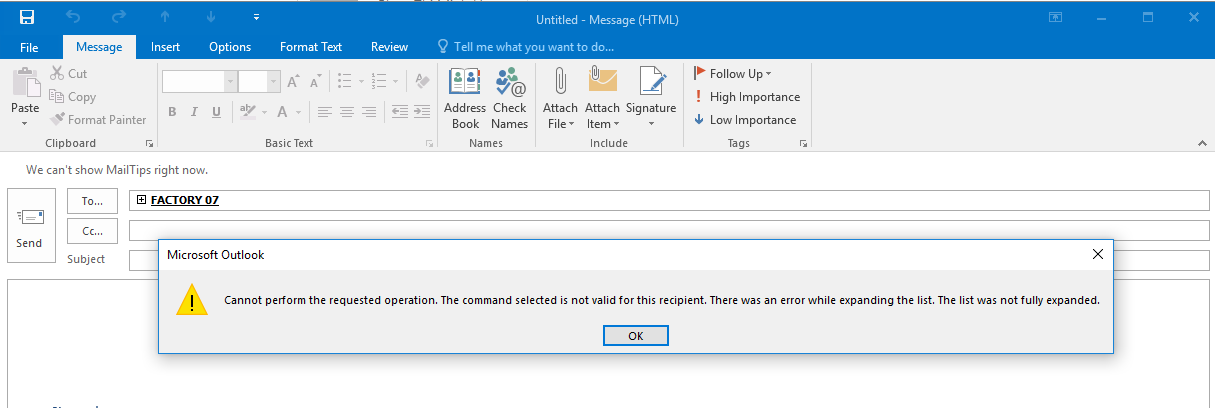Open the Follow Up flag menu
This screenshot has width=1215, height=408.
click(733, 74)
